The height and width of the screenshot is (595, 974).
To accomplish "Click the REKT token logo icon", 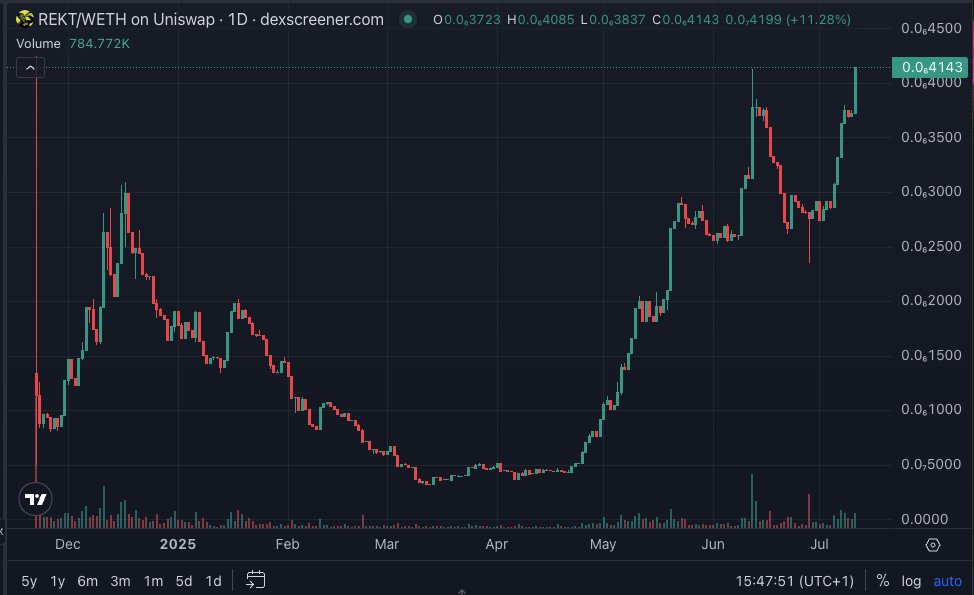I will tap(25, 19).
